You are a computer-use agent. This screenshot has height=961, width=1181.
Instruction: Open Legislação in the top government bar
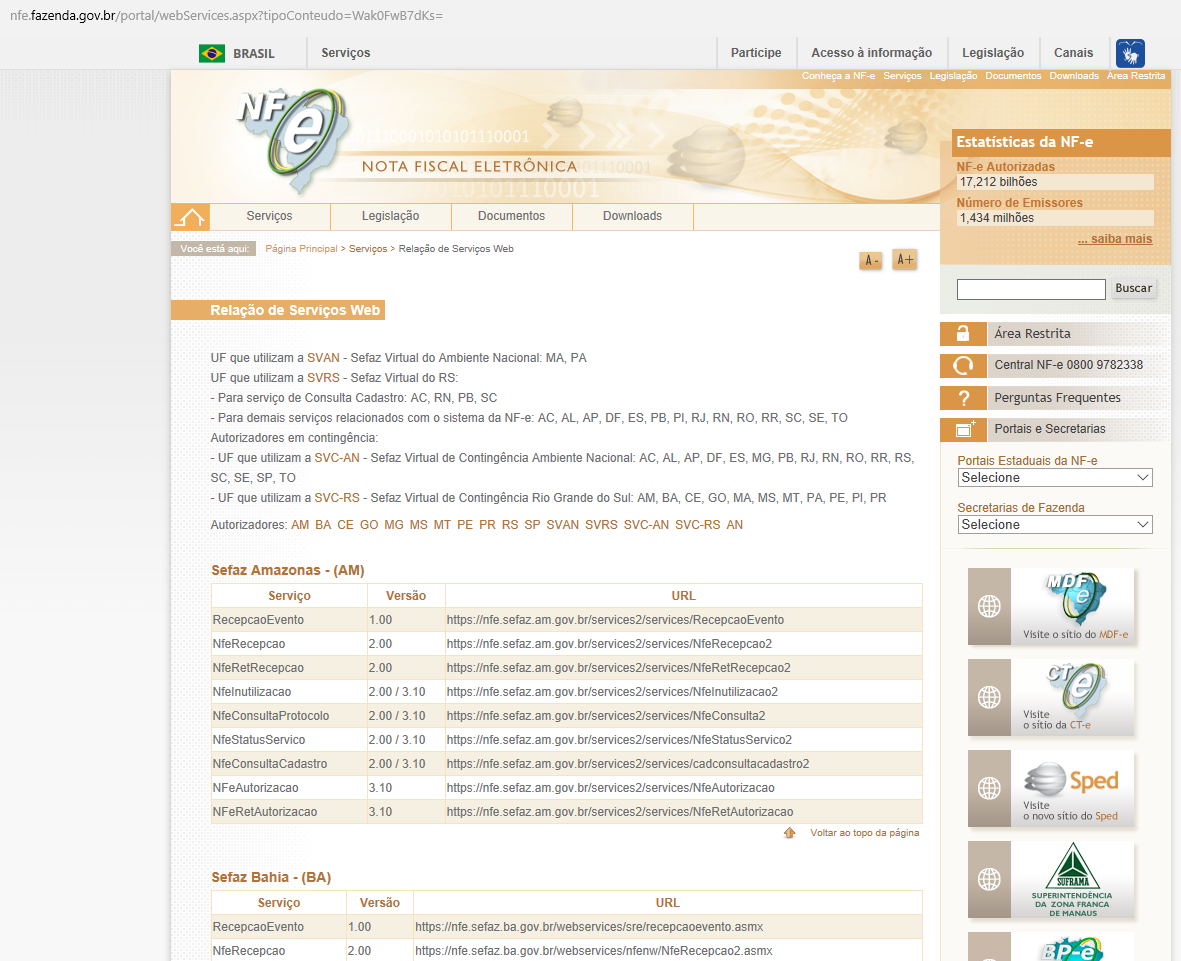[993, 53]
